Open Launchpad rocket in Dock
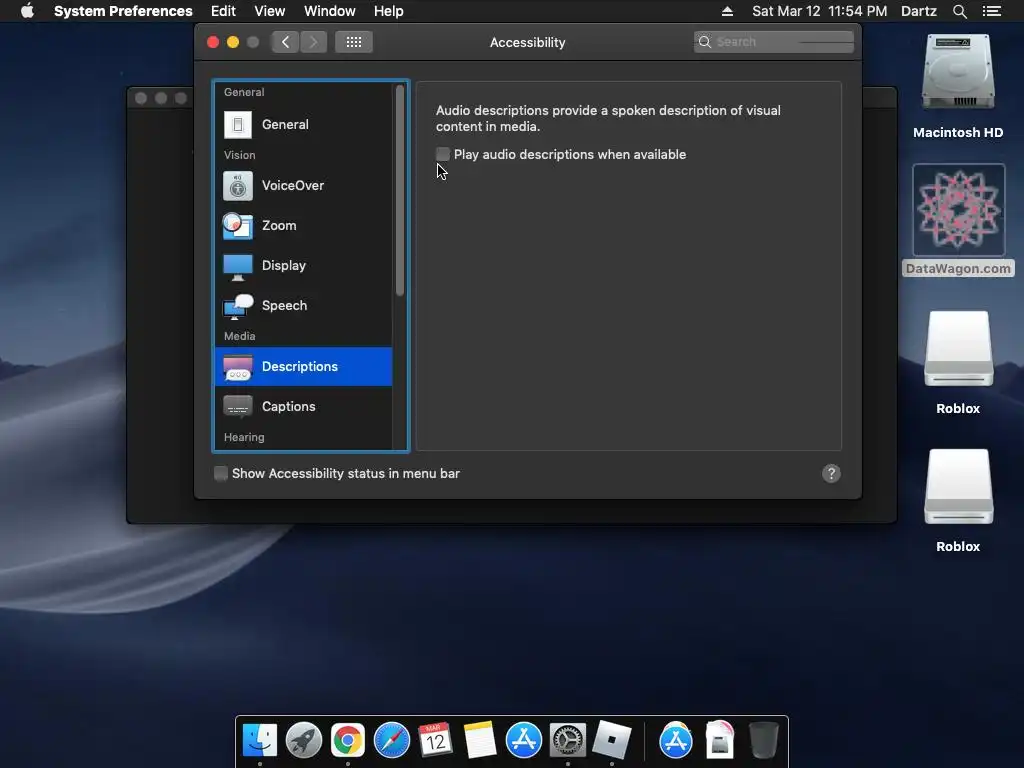Viewport: 1024px width, 768px height. [304, 741]
